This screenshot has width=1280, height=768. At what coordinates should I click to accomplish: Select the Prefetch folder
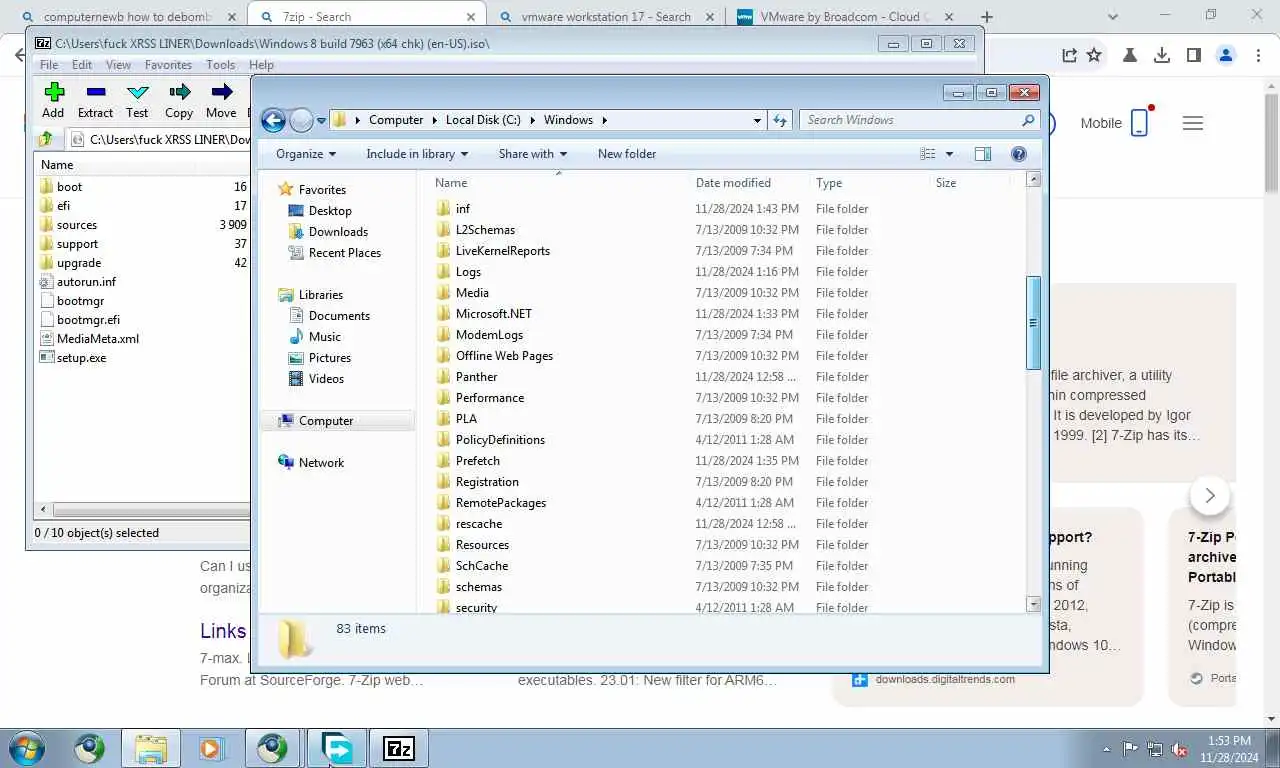[478, 461]
